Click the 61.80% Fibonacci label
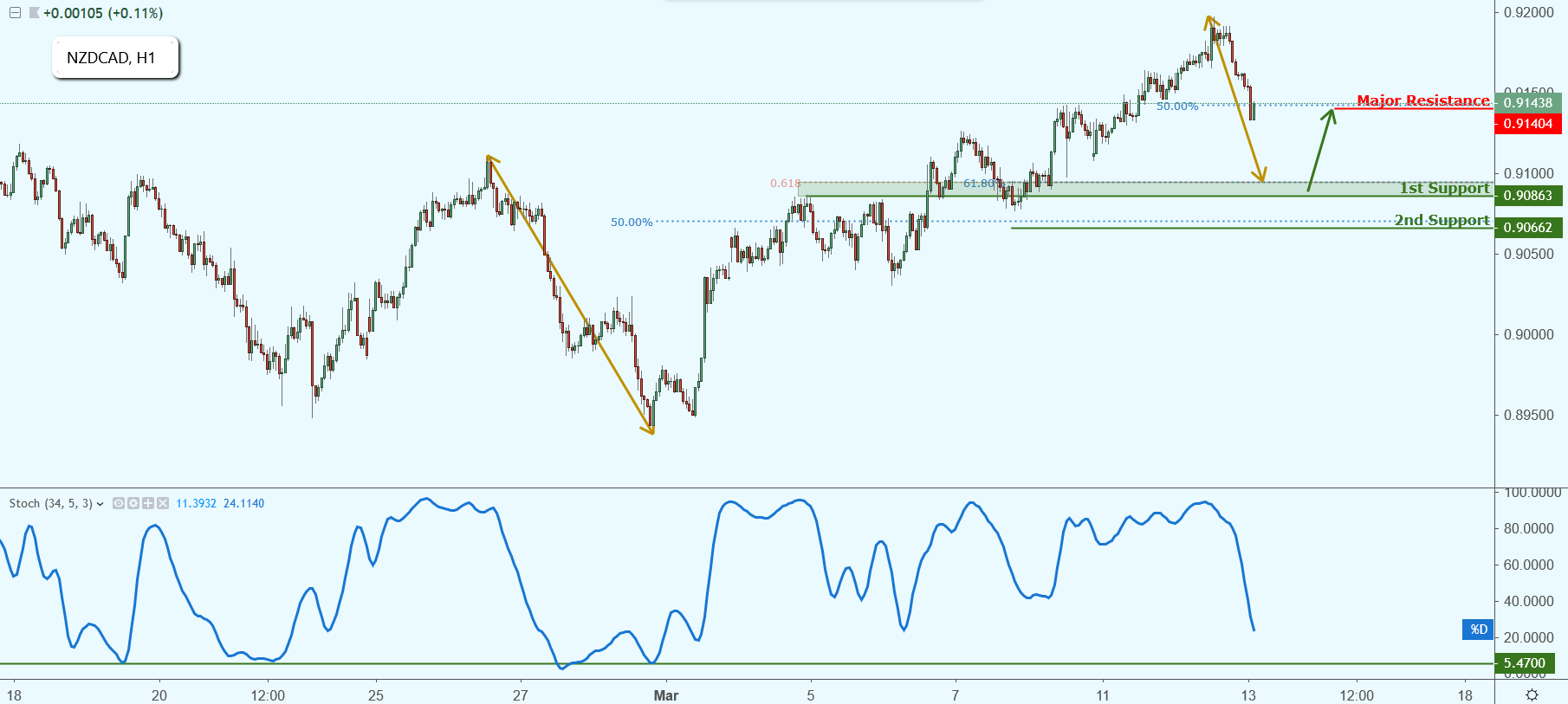The image size is (1568, 704). 982,184
